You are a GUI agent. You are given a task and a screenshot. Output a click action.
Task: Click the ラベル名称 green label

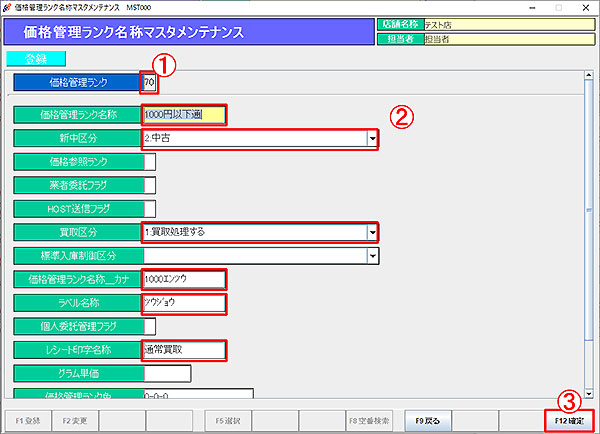click(x=79, y=303)
